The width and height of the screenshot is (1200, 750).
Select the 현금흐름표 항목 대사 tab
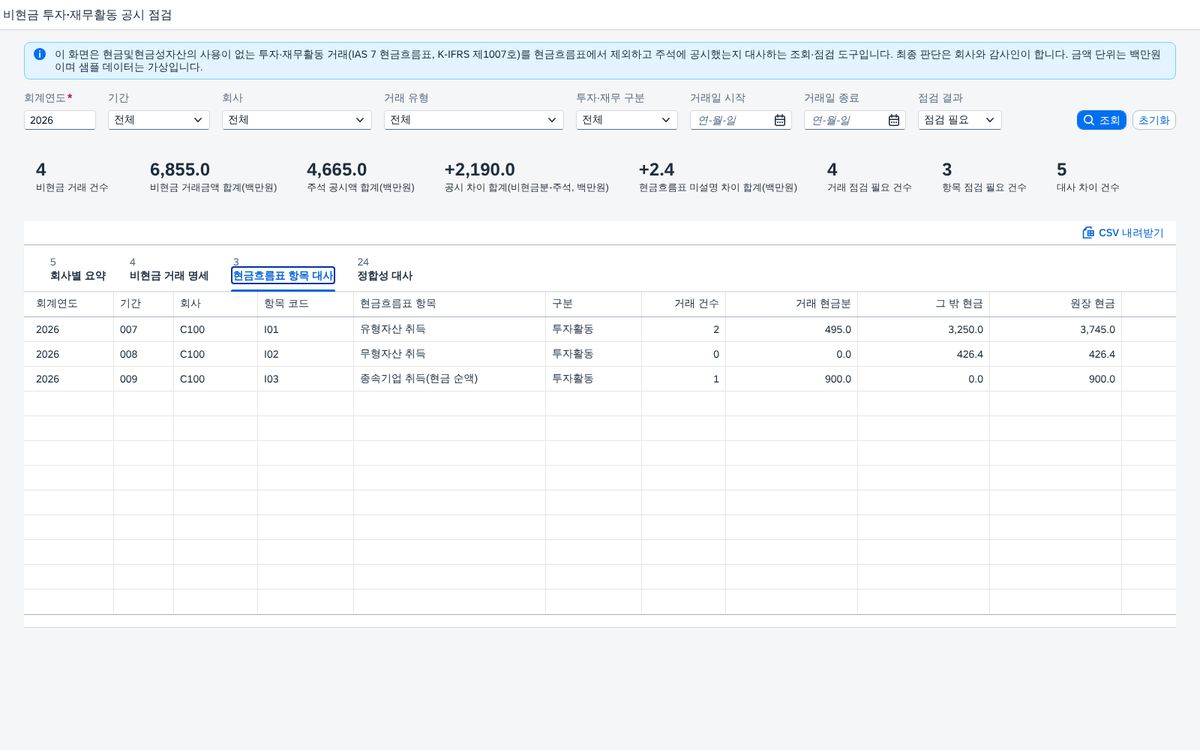click(x=283, y=275)
